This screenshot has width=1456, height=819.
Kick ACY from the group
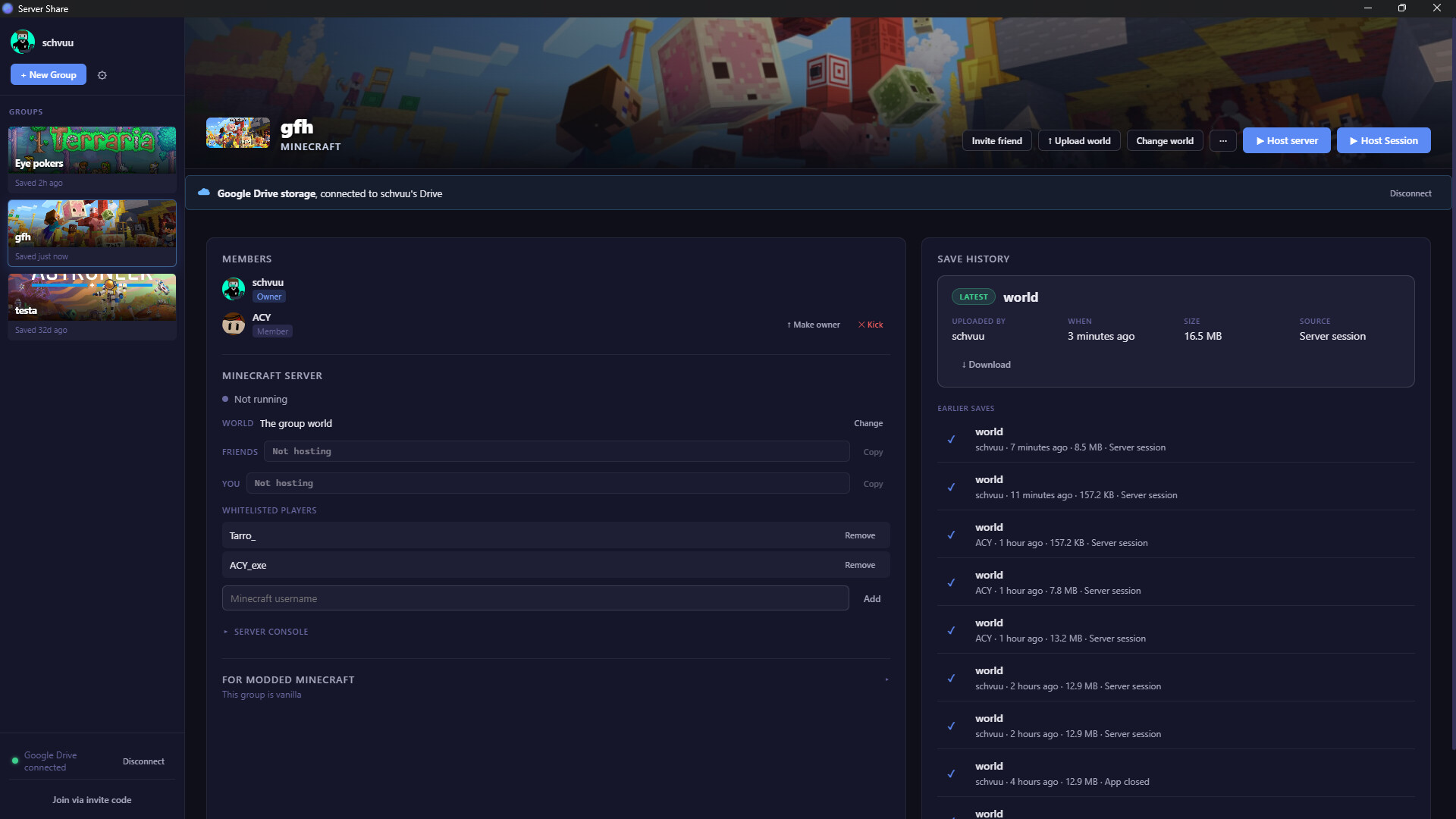pos(870,325)
